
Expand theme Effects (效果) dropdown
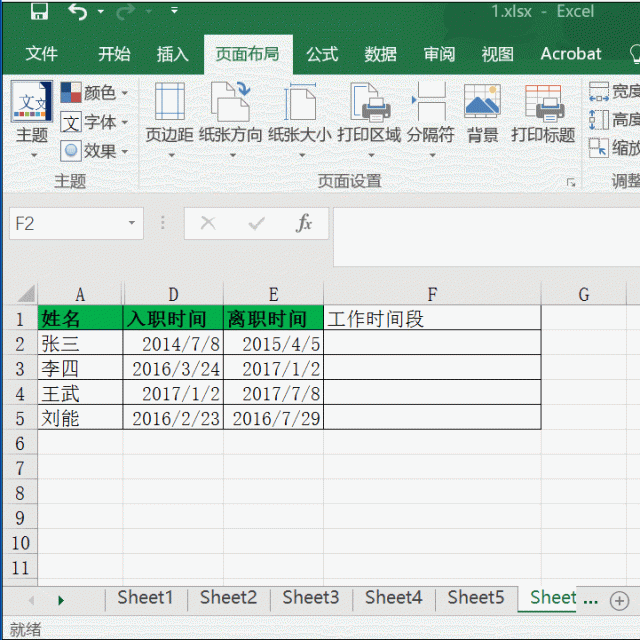(95, 151)
